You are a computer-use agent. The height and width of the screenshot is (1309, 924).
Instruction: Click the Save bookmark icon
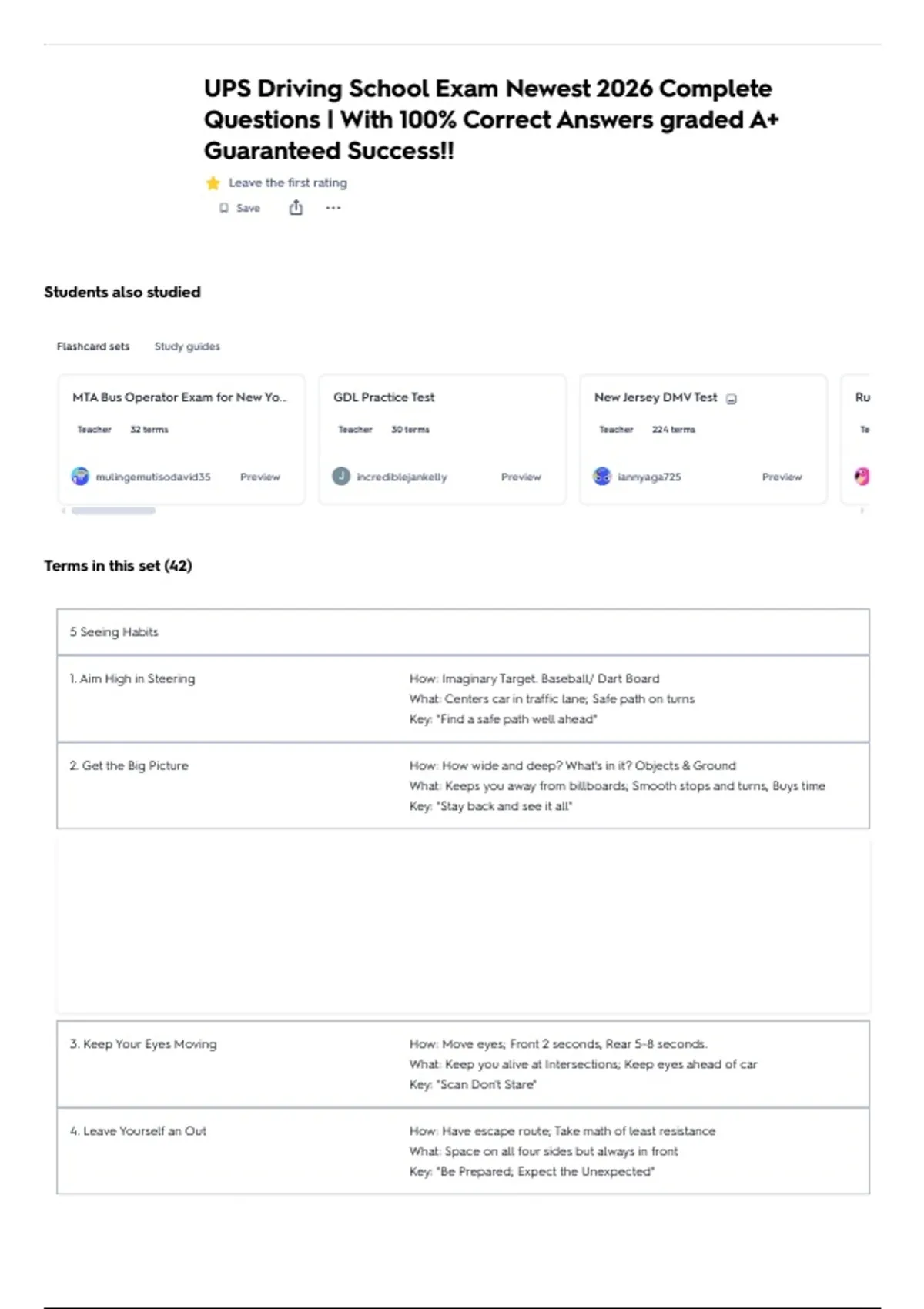(x=224, y=208)
